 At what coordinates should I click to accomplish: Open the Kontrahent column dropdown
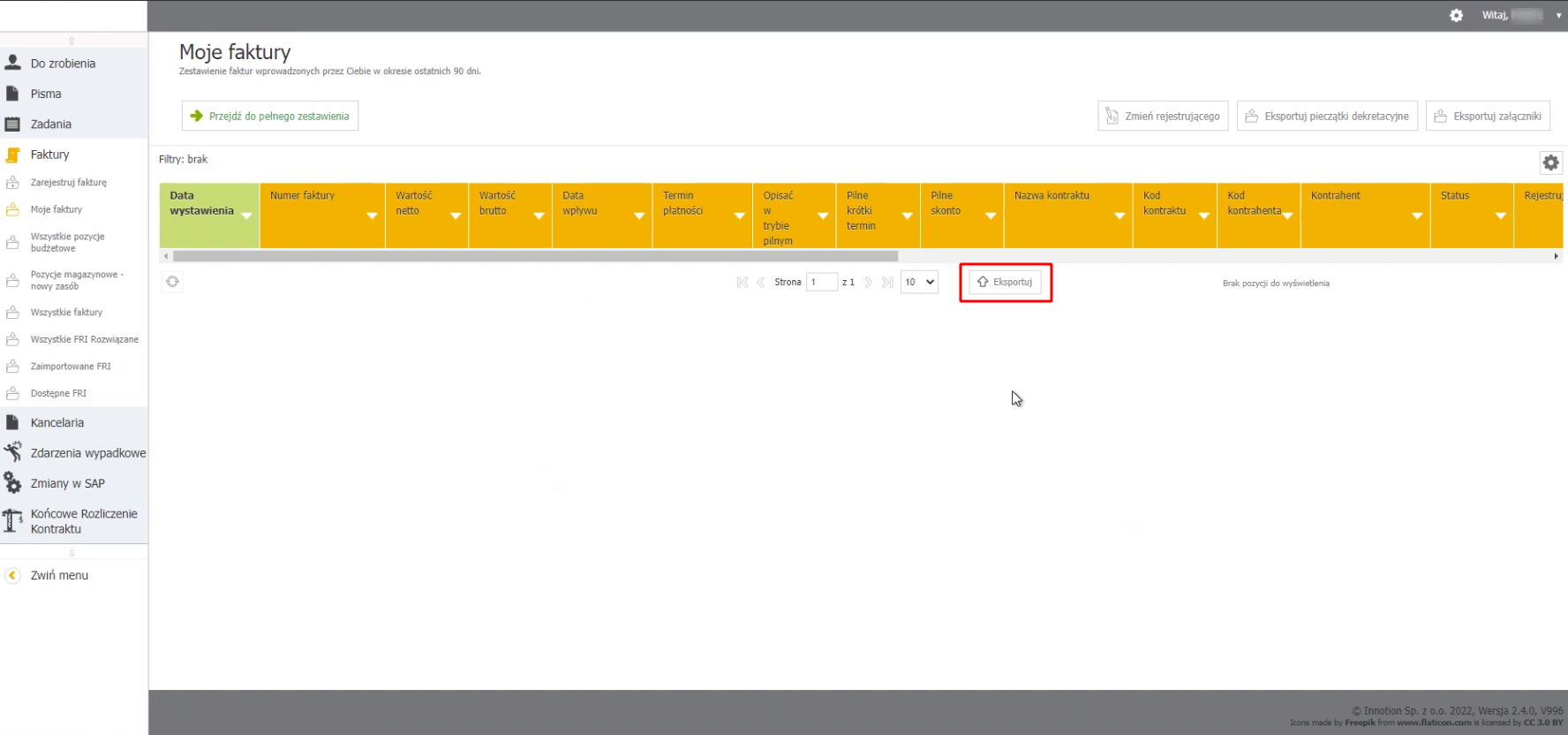[1417, 216]
